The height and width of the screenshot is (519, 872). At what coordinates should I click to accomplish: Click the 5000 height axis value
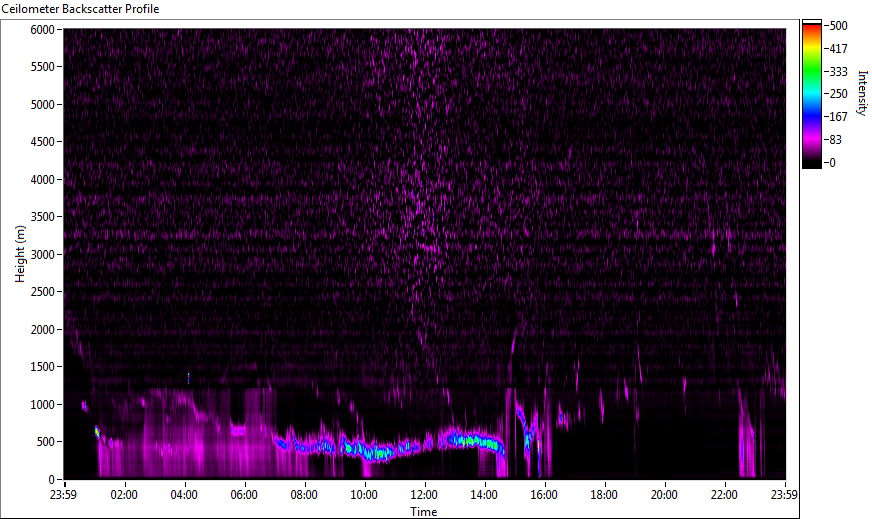point(42,105)
